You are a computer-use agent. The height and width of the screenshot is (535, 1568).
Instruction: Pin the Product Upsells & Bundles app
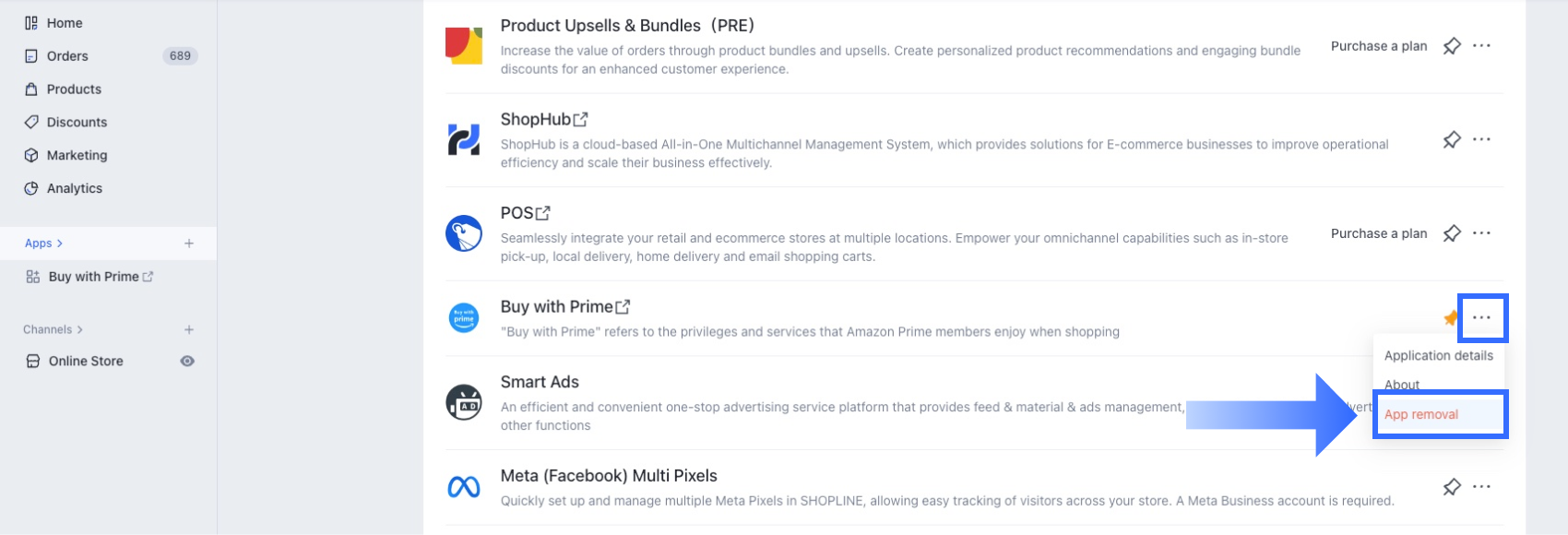tap(1452, 46)
